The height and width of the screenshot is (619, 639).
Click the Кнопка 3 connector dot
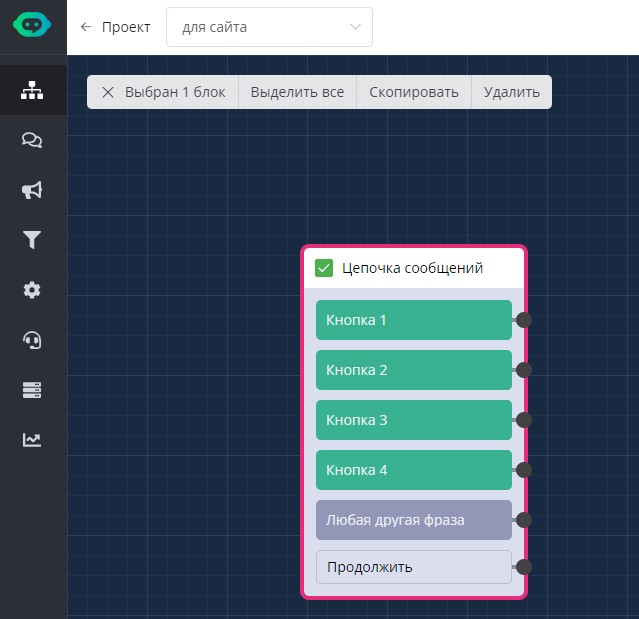pyautogui.click(x=523, y=420)
